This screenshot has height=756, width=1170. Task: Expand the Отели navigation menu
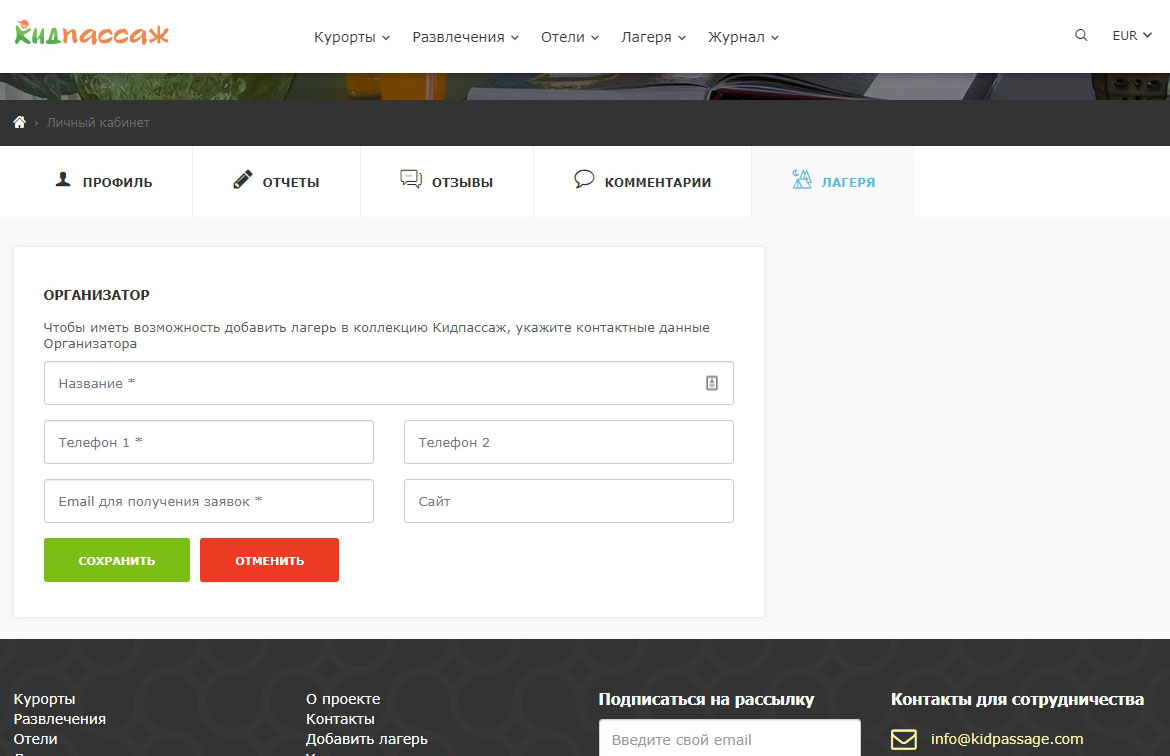pos(569,37)
